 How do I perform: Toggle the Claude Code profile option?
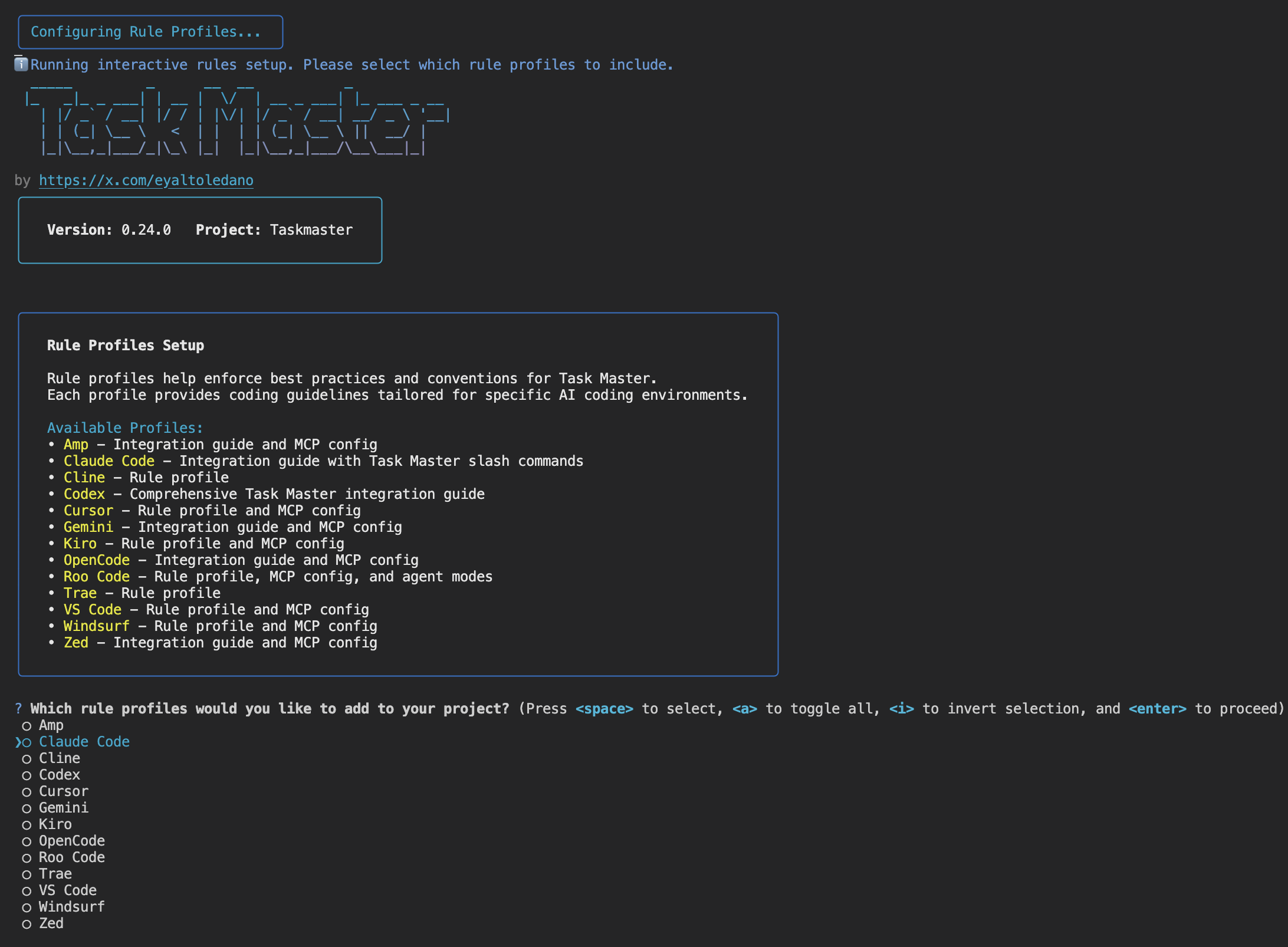point(27,742)
